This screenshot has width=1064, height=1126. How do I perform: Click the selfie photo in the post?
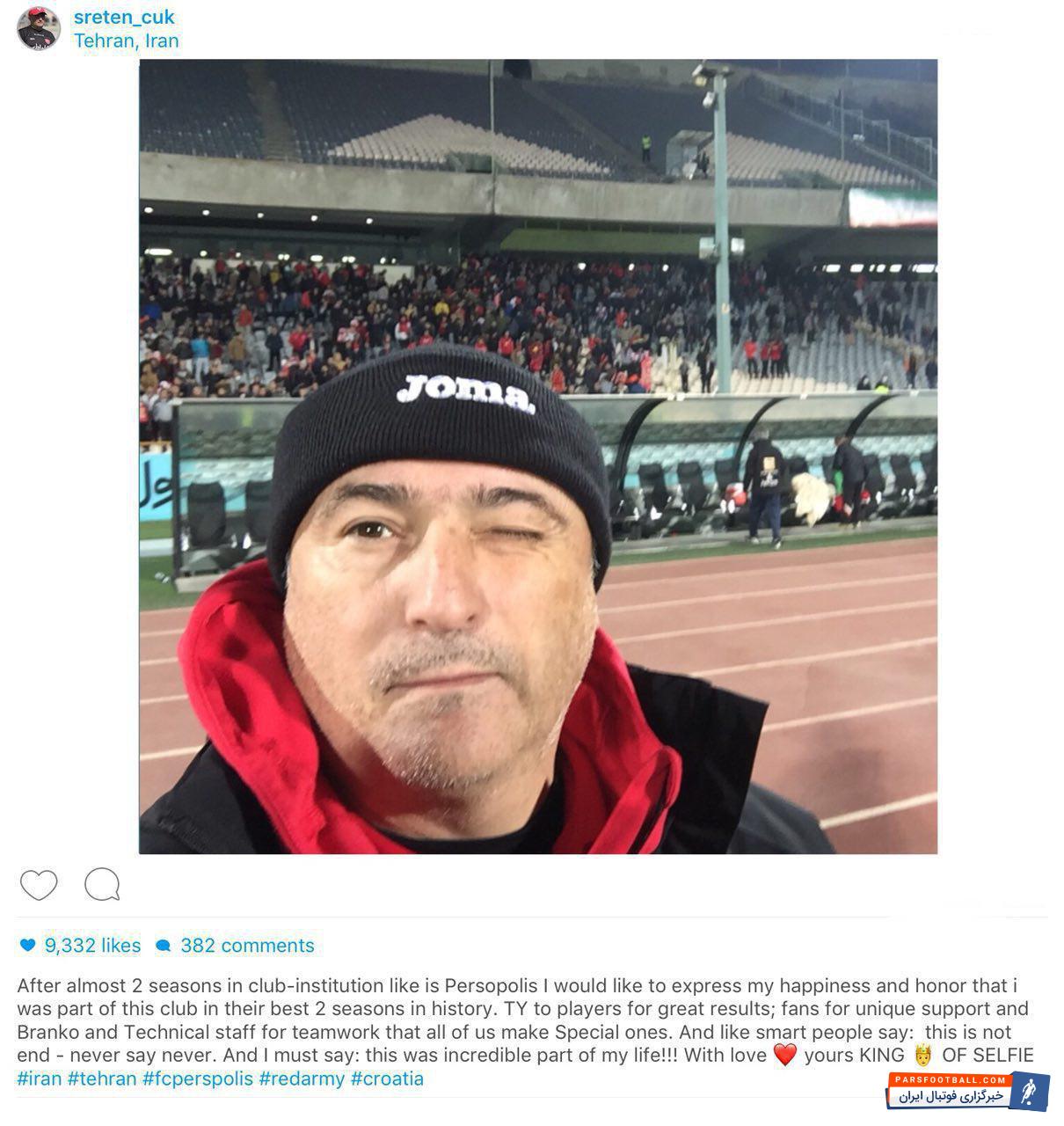[x=538, y=457]
